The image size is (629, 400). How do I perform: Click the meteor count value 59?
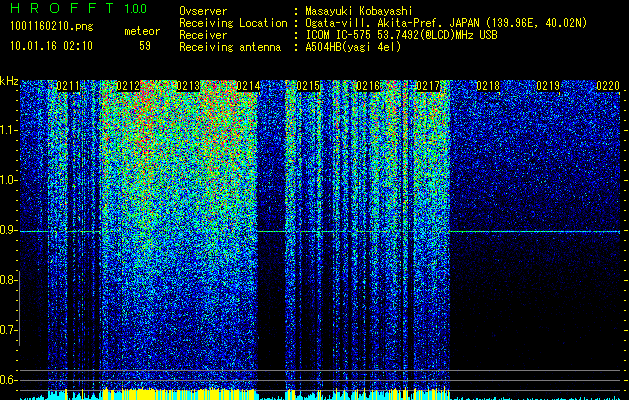coord(145,46)
